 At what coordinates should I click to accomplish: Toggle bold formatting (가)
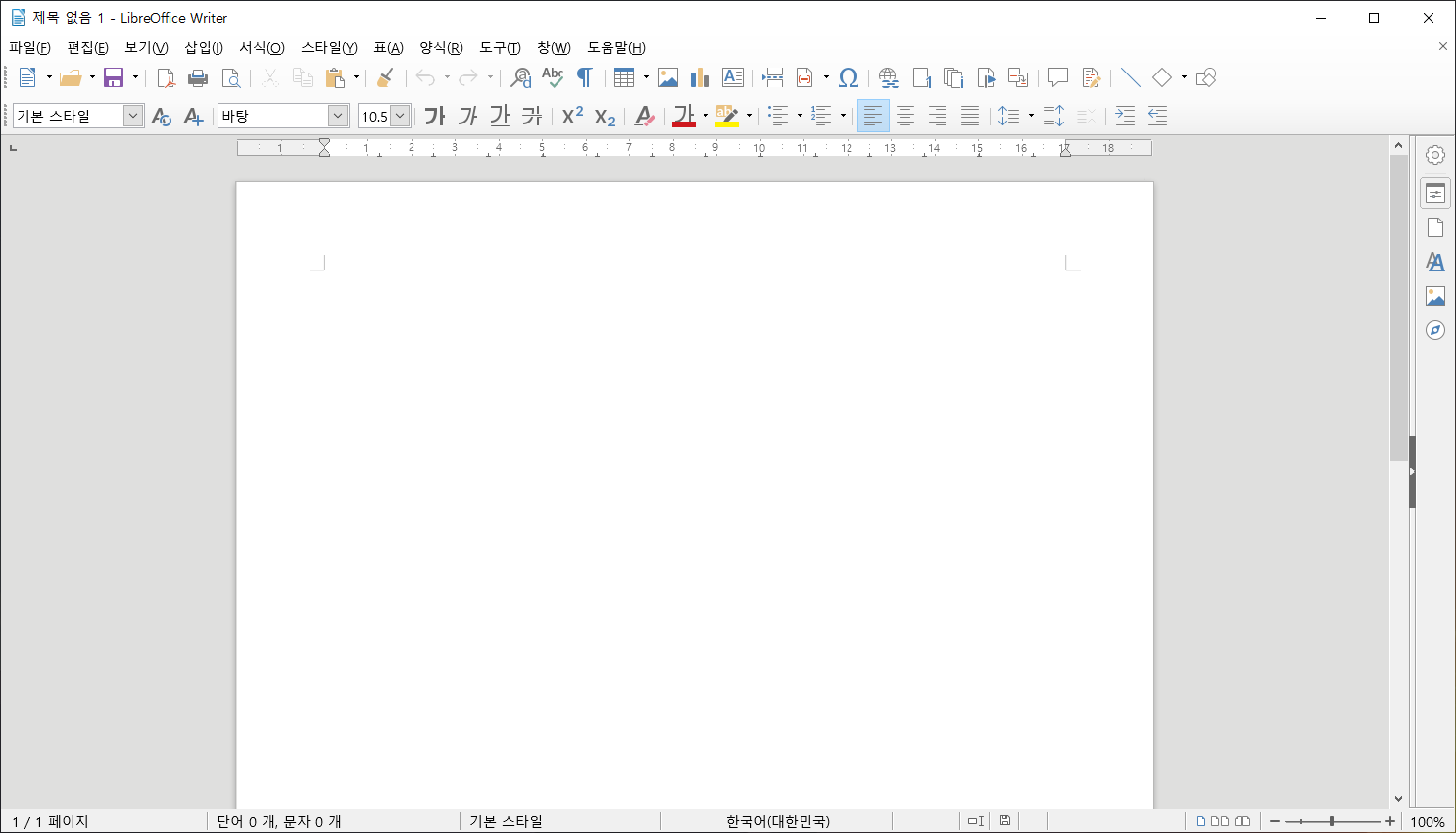pos(435,116)
